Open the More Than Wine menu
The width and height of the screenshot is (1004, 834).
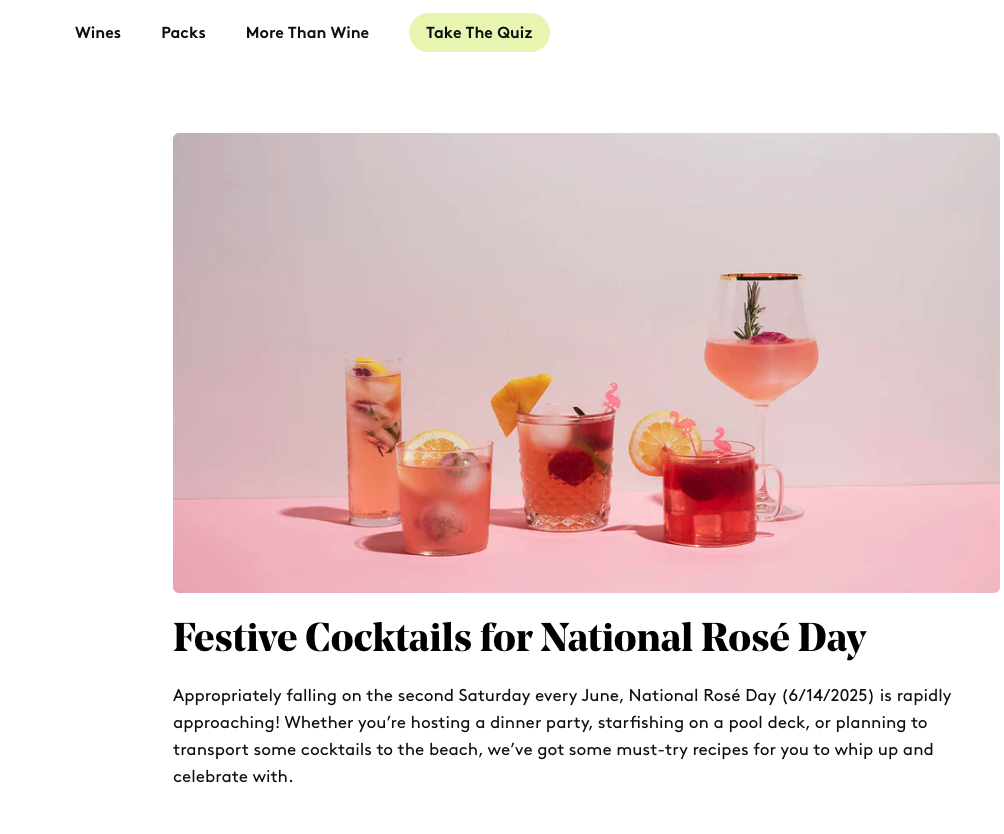(x=307, y=33)
